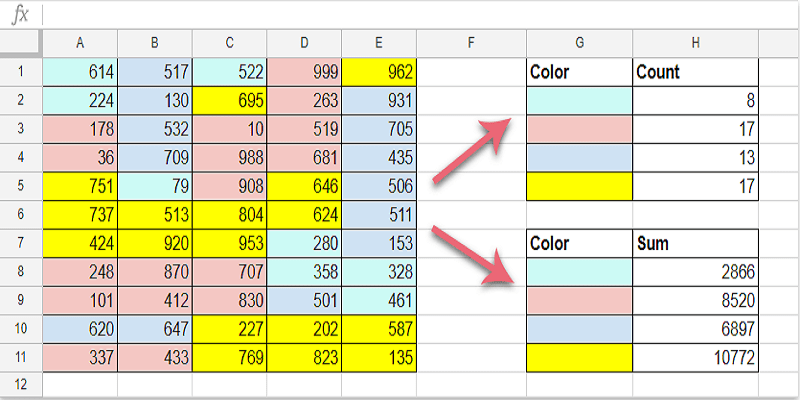Image resolution: width=800 pixels, height=400 pixels.
Task: Click cell with value 614
Action: (x=80, y=72)
